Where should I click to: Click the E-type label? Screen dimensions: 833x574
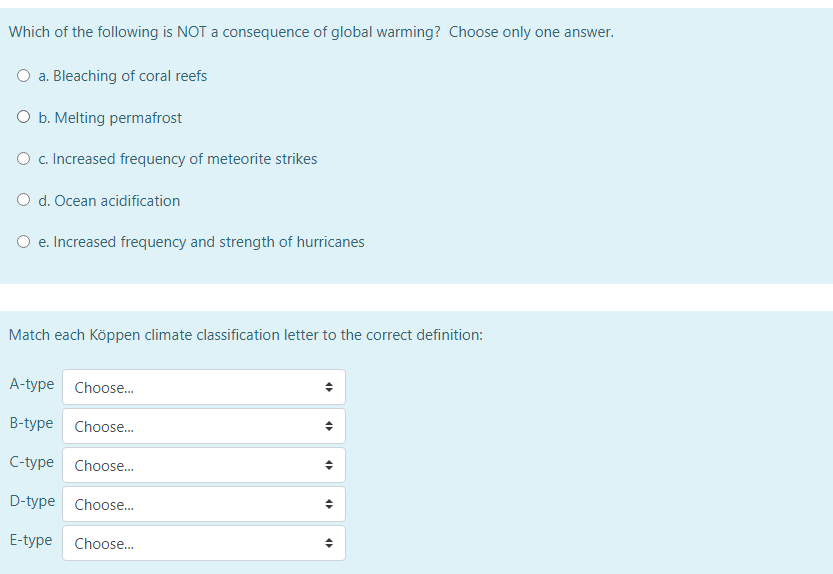point(31,540)
